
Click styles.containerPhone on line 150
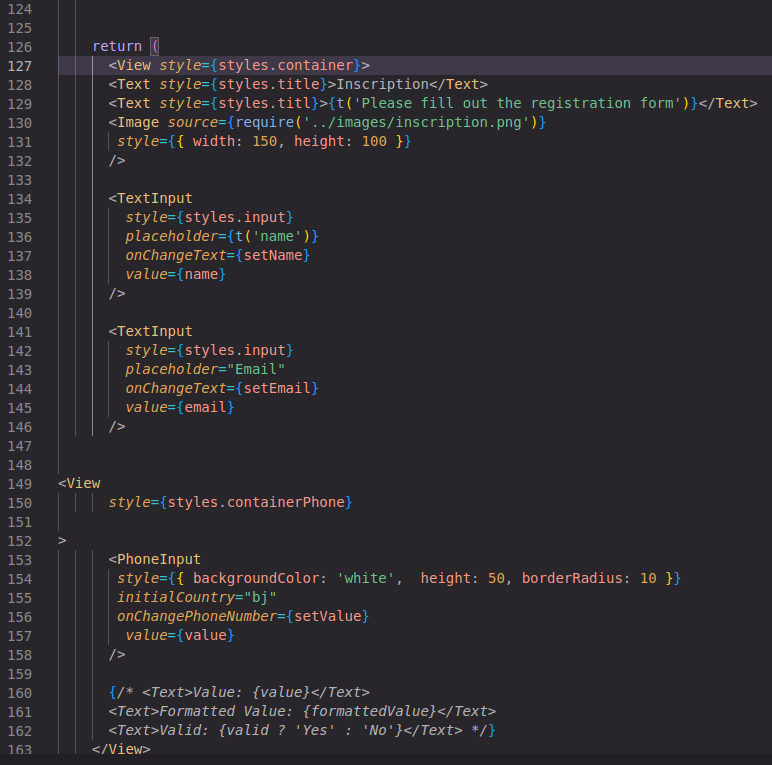[x=256, y=503]
